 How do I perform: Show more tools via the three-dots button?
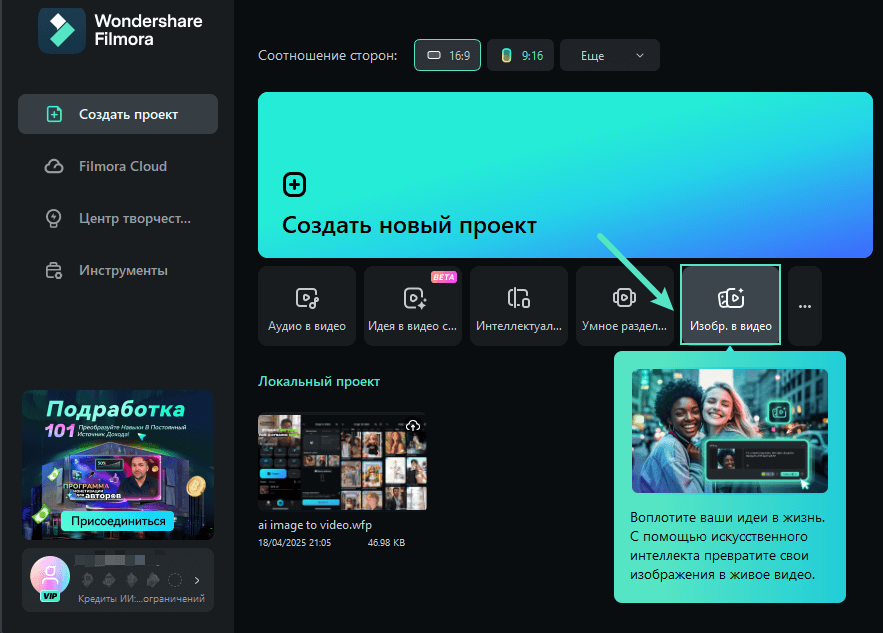click(x=805, y=306)
